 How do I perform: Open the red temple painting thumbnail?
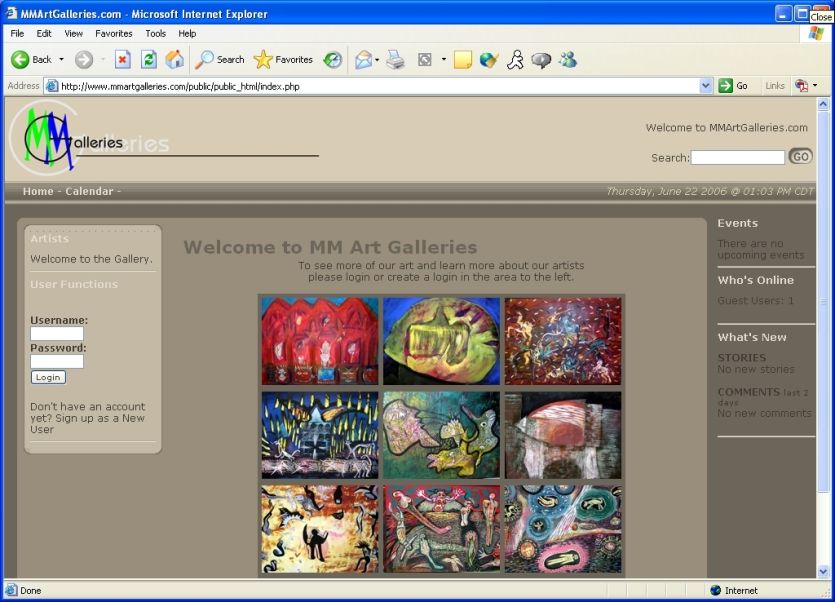pyautogui.click(x=320, y=341)
